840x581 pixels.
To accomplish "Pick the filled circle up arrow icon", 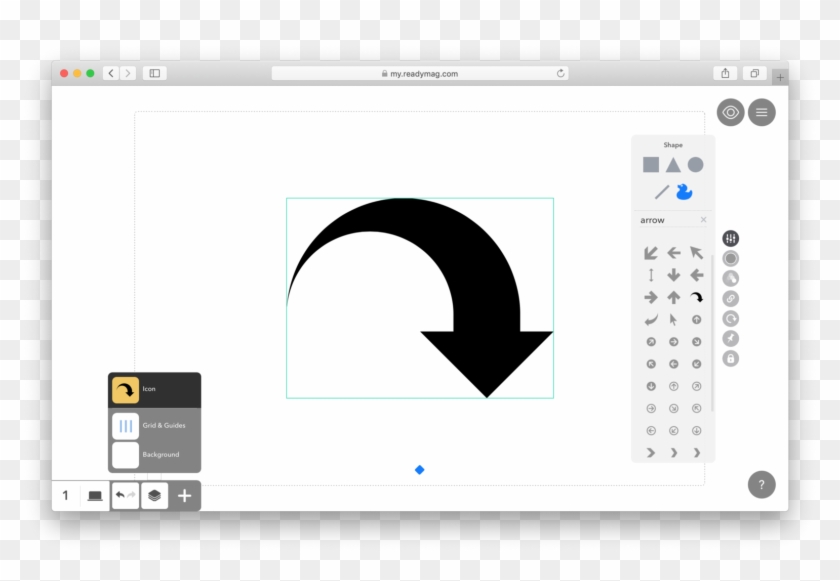I will (x=696, y=320).
